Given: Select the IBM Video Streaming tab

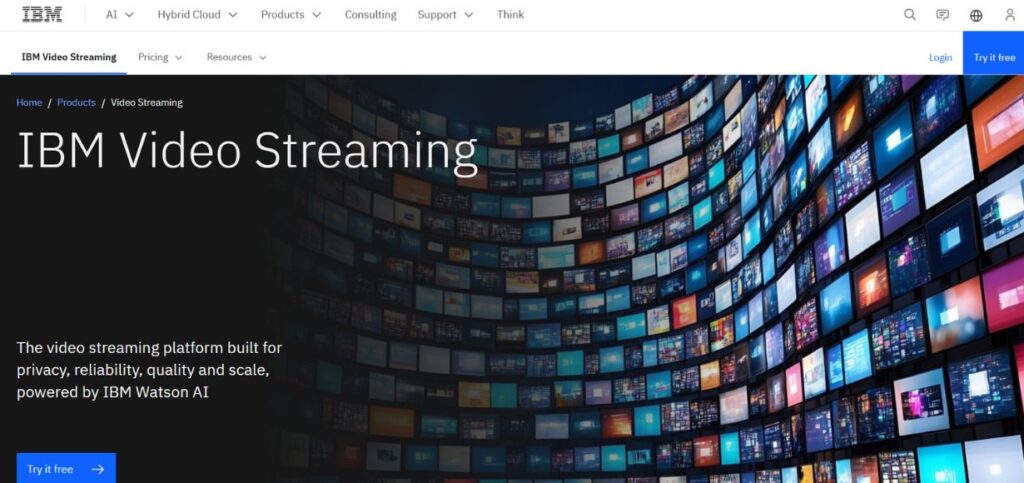Looking at the screenshot, I should click(69, 57).
